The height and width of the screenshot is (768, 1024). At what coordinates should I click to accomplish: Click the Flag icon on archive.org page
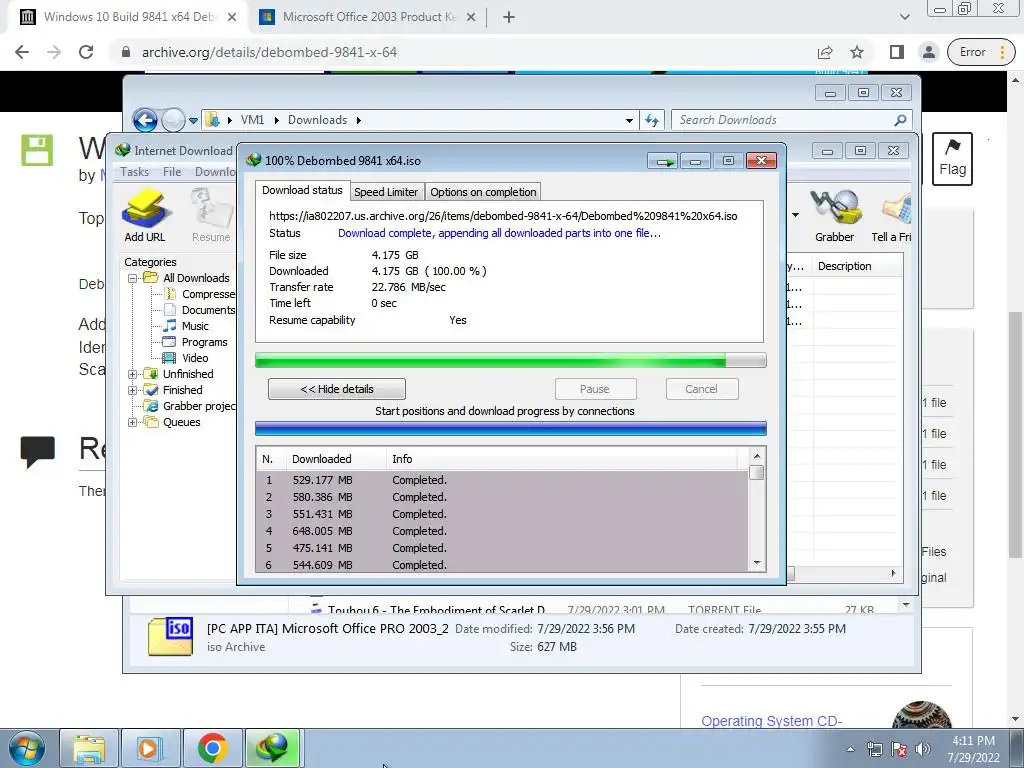click(952, 159)
